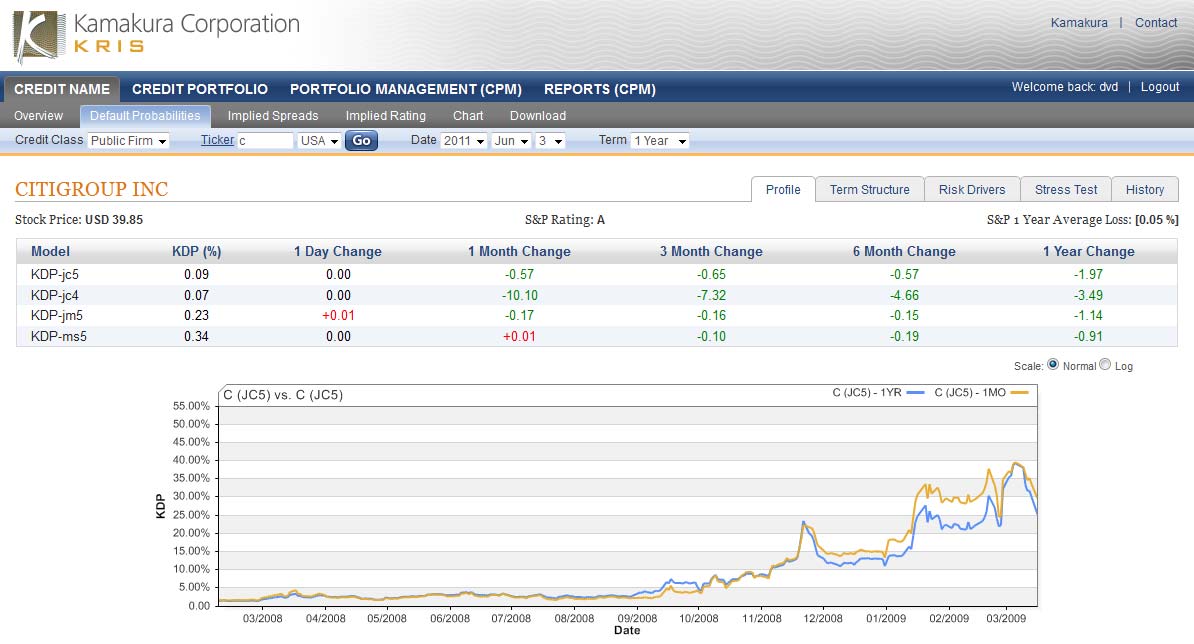Click the 1 Month Change column header

519,251
